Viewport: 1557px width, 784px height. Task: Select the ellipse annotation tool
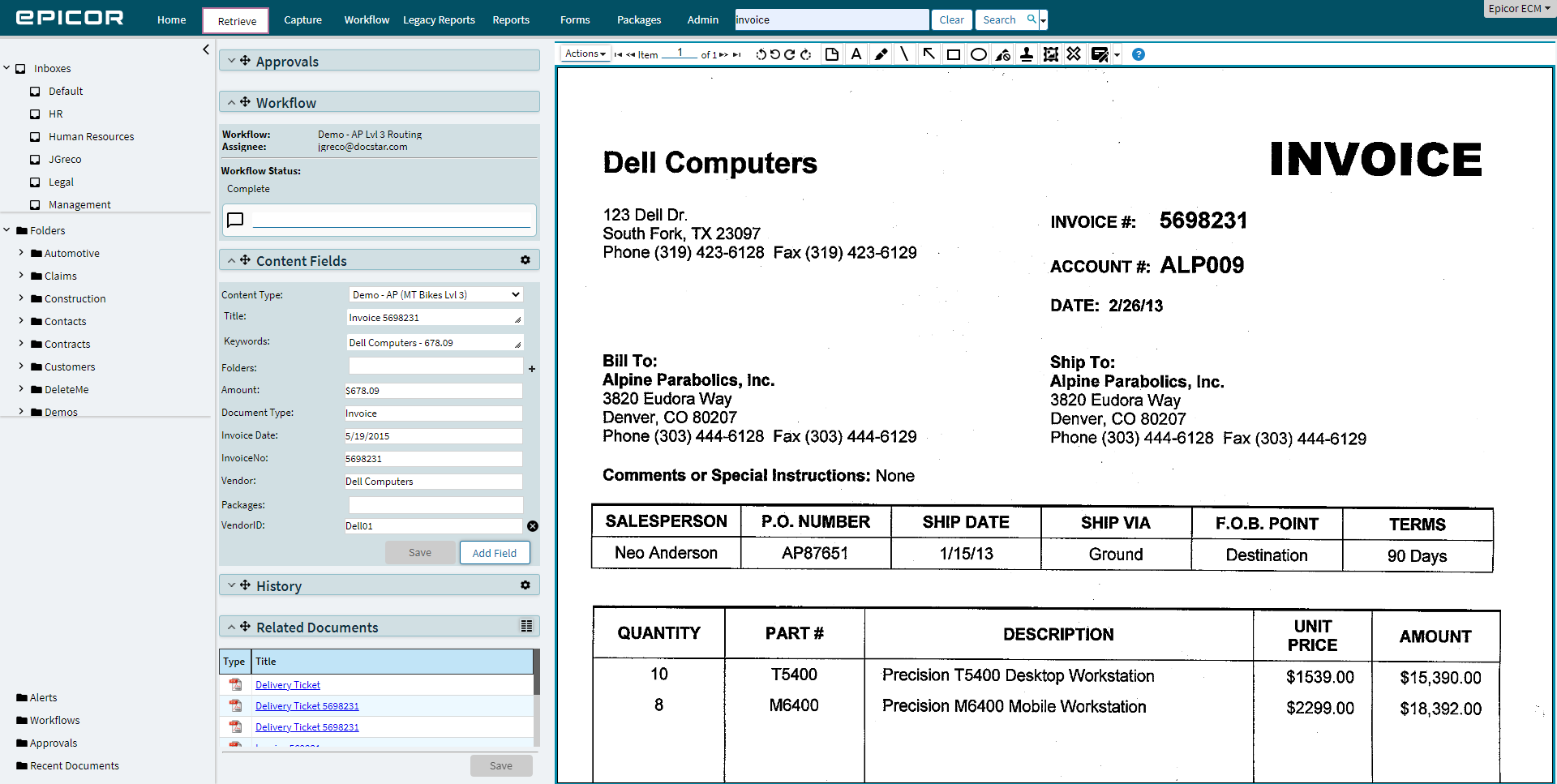(x=979, y=54)
